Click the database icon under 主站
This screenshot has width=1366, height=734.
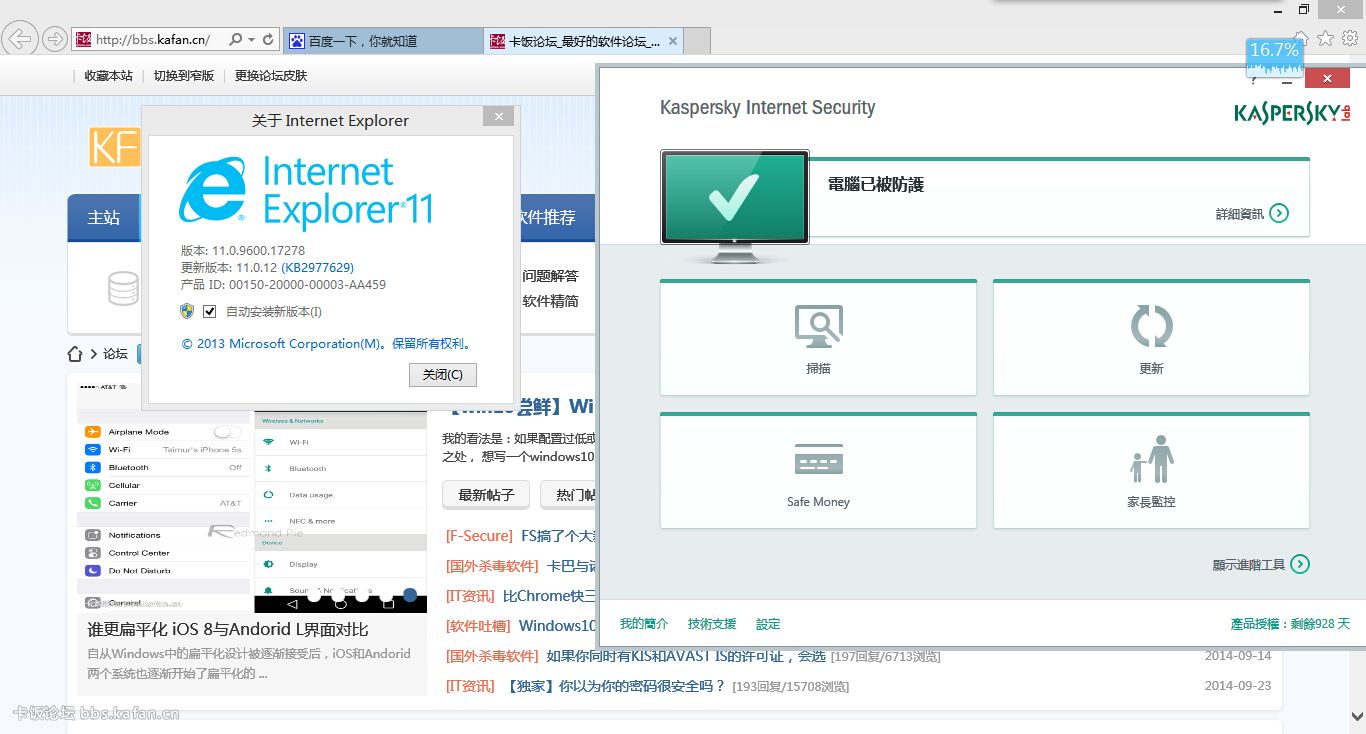coord(123,288)
